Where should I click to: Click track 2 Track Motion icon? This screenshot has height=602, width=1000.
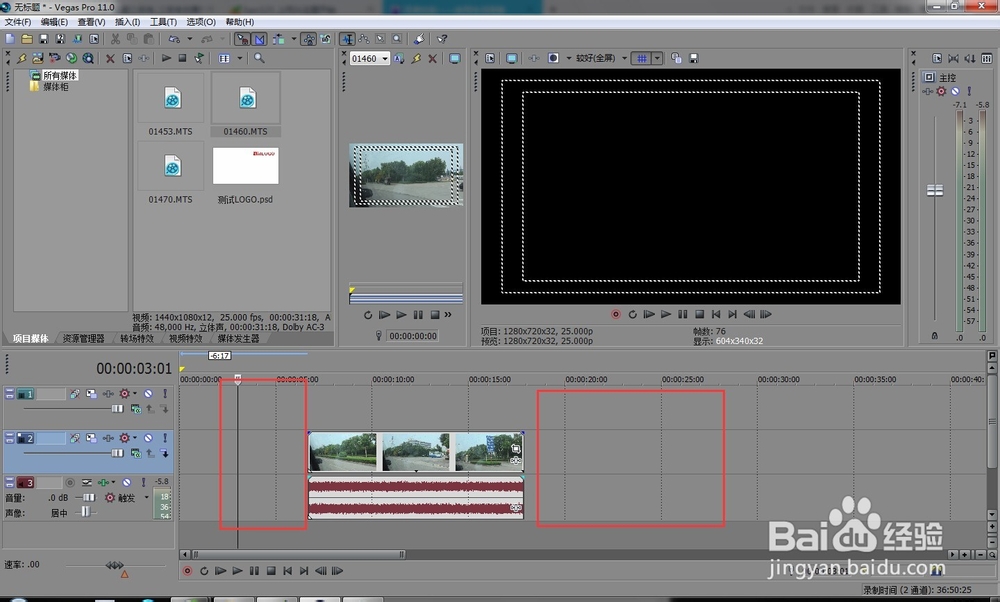pyautogui.click(x=91, y=438)
